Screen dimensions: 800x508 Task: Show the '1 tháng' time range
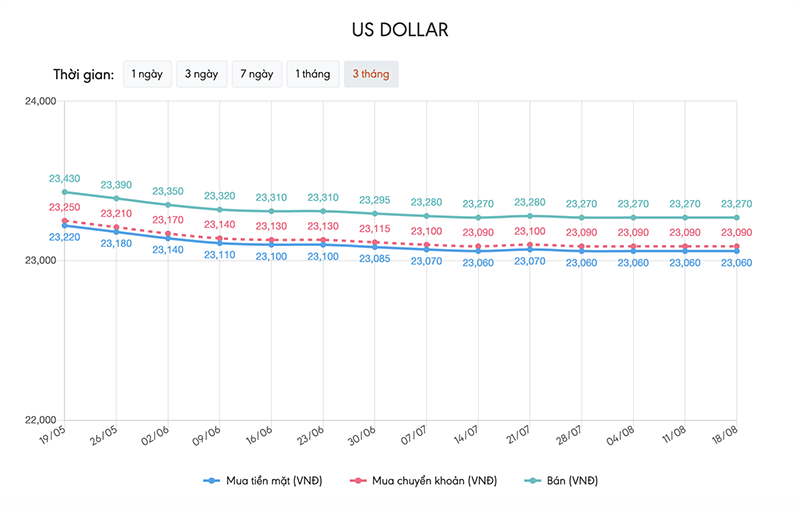point(312,74)
